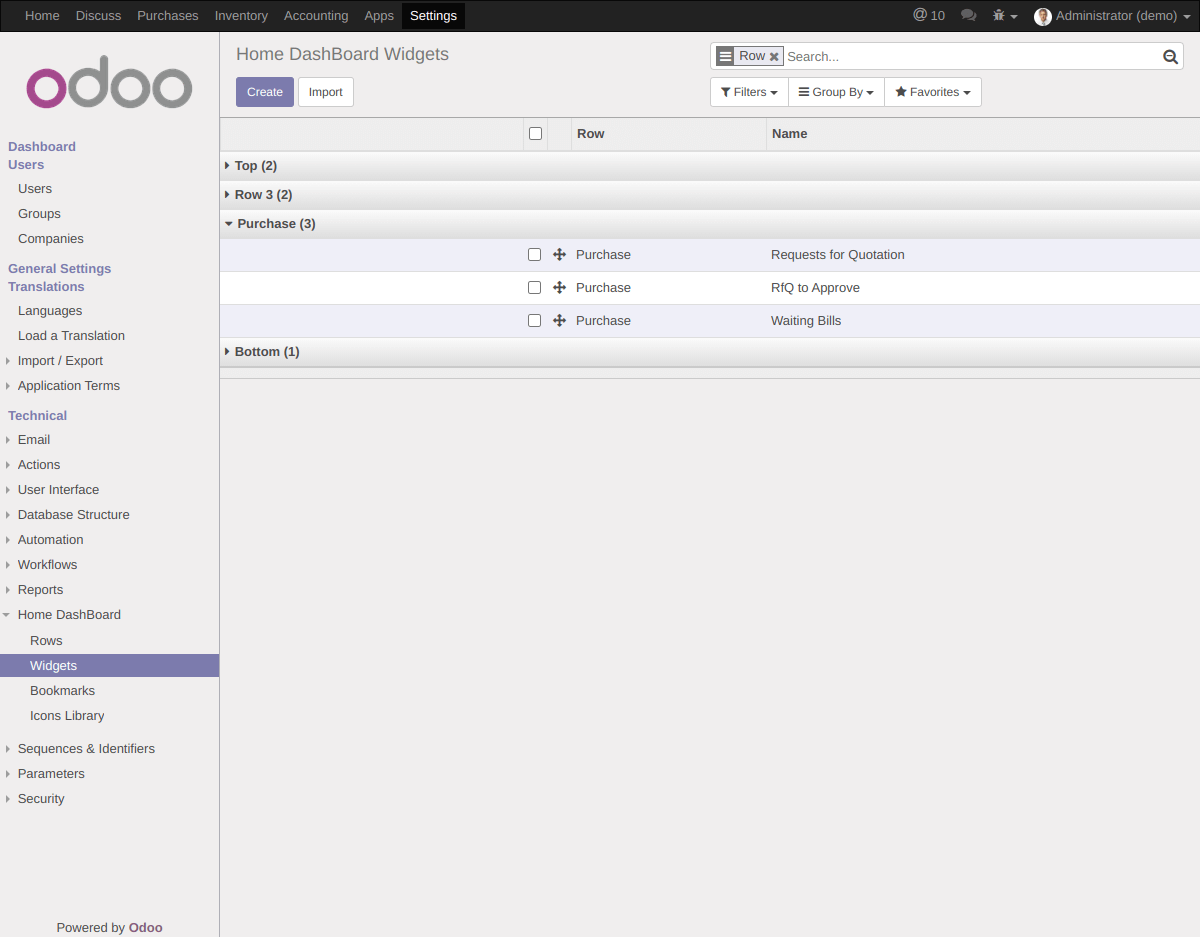Viewport: 1200px width, 937px height.
Task: Click inside the Search input field
Action: [950, 56]
